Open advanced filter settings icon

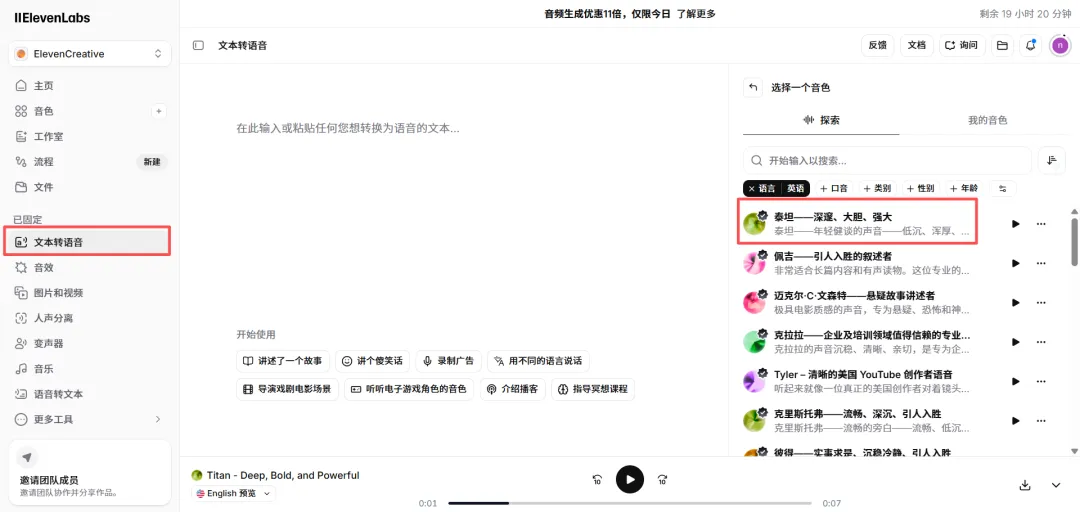click(1002, 188)
